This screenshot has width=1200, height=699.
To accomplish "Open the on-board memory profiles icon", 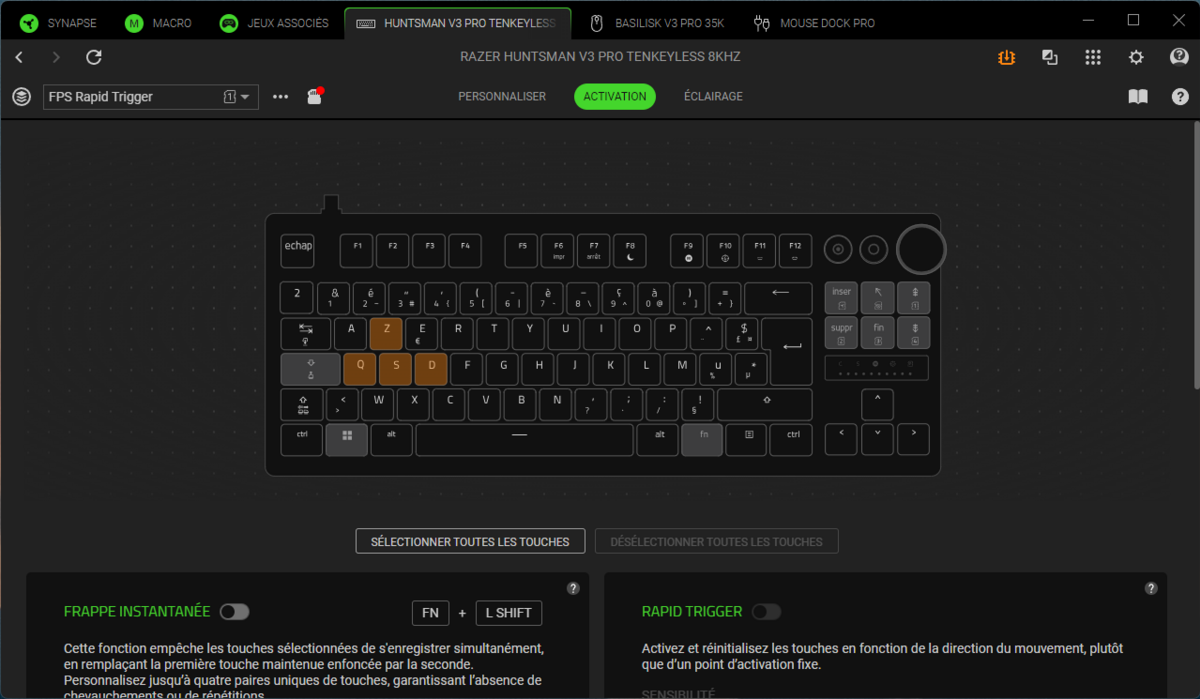I will [314, 96].
